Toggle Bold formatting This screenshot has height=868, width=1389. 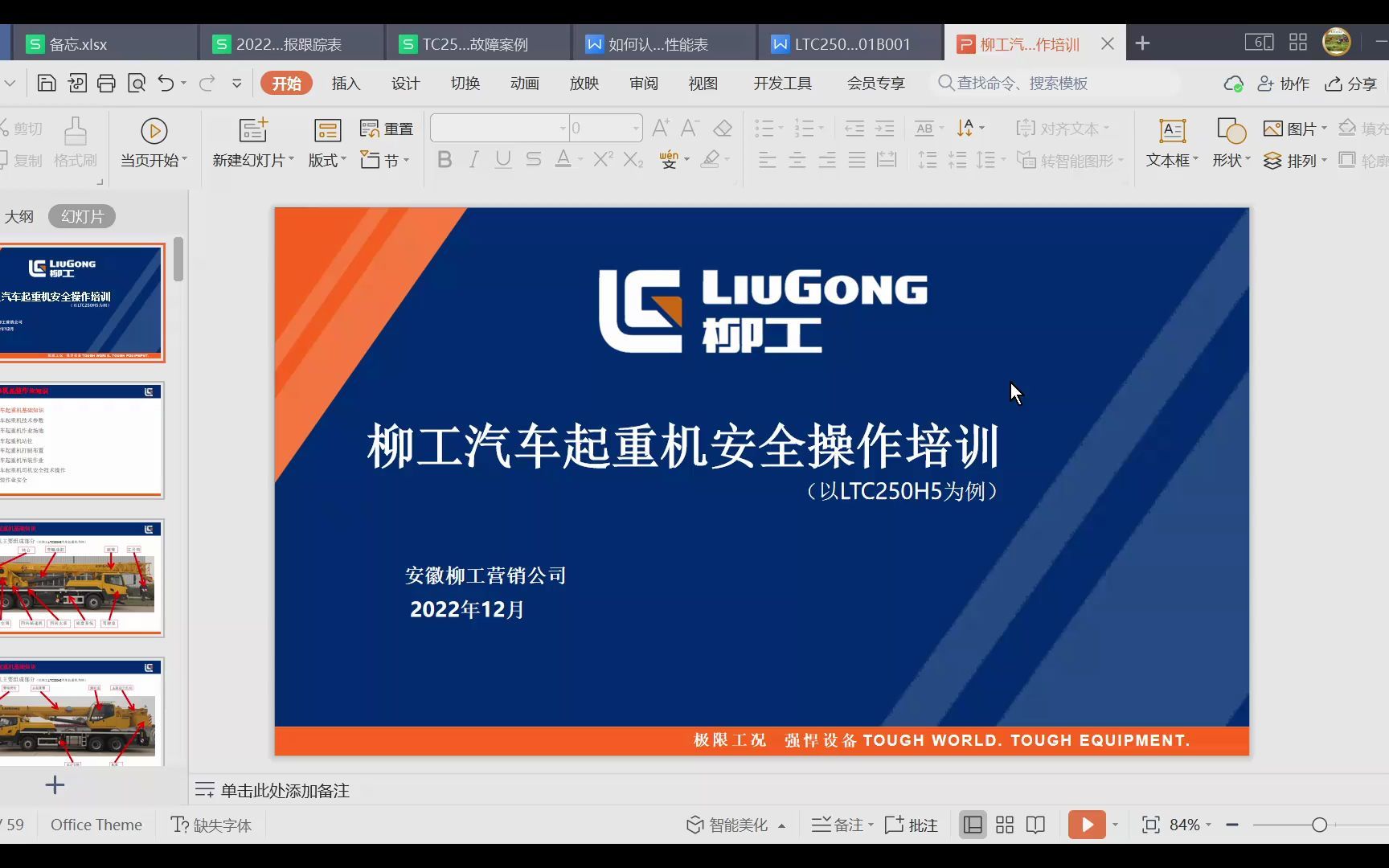[444, 159]
